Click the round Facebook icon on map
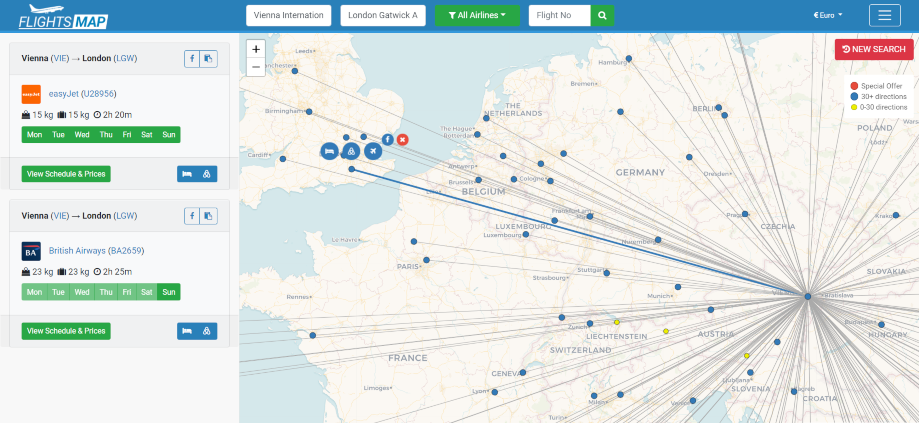919x423 pixels. point(387,139)
